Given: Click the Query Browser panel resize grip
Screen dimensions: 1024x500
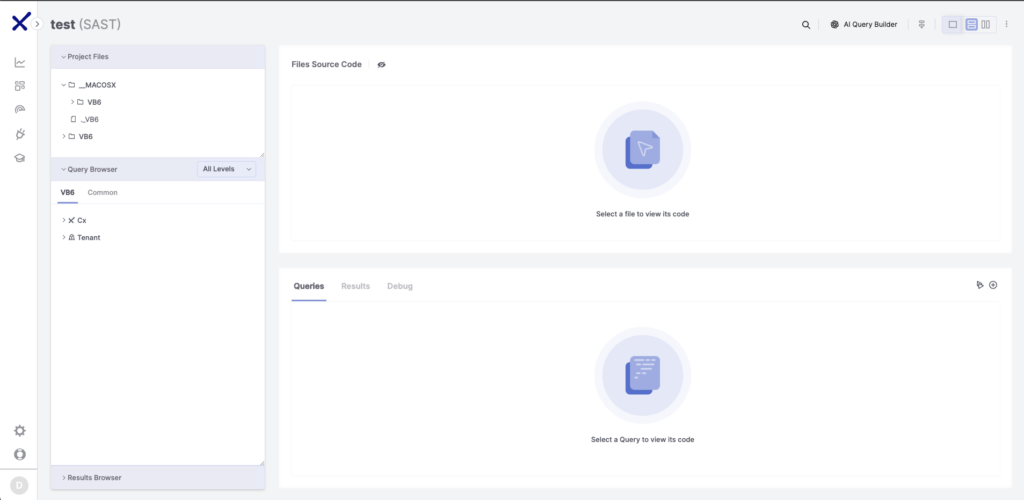Looking at the screenshot, I should point(261,463).
